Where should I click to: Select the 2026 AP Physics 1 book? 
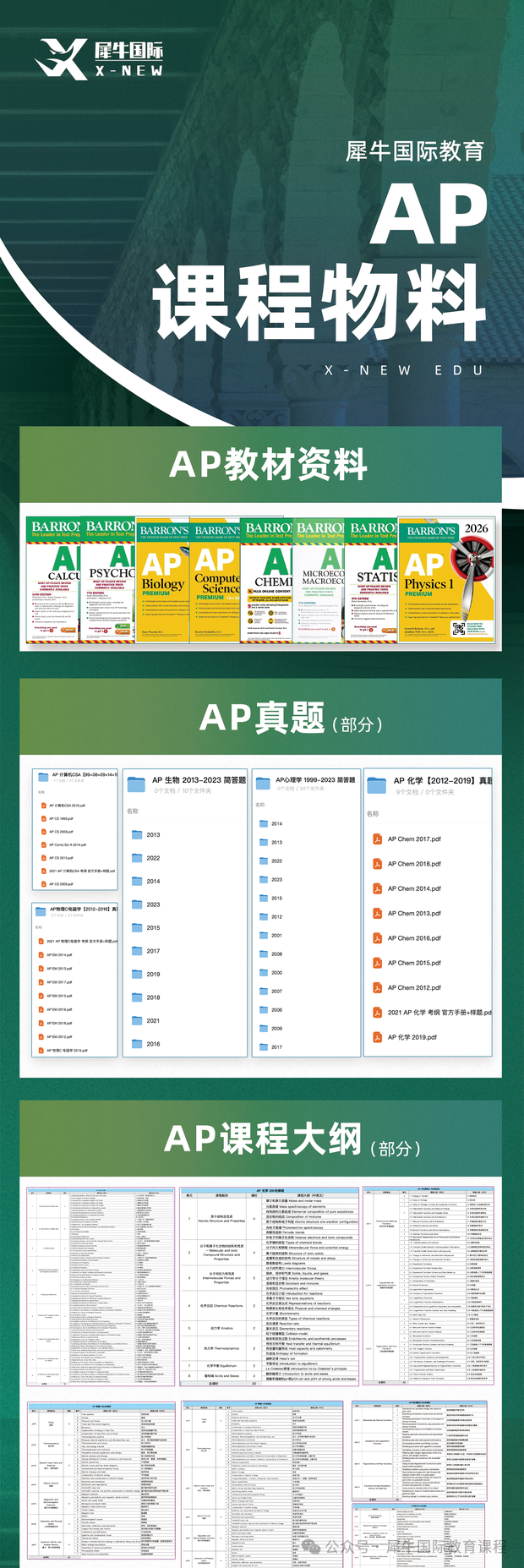point(447,580)
